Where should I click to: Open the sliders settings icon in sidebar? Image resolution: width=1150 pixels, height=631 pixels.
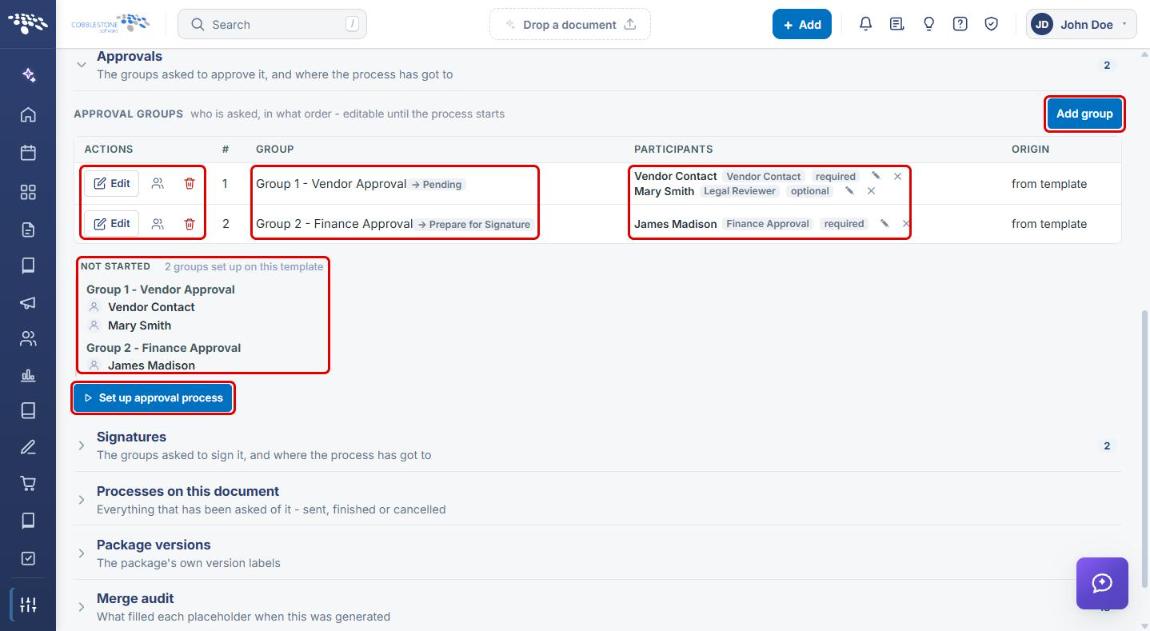click(28, 605)
